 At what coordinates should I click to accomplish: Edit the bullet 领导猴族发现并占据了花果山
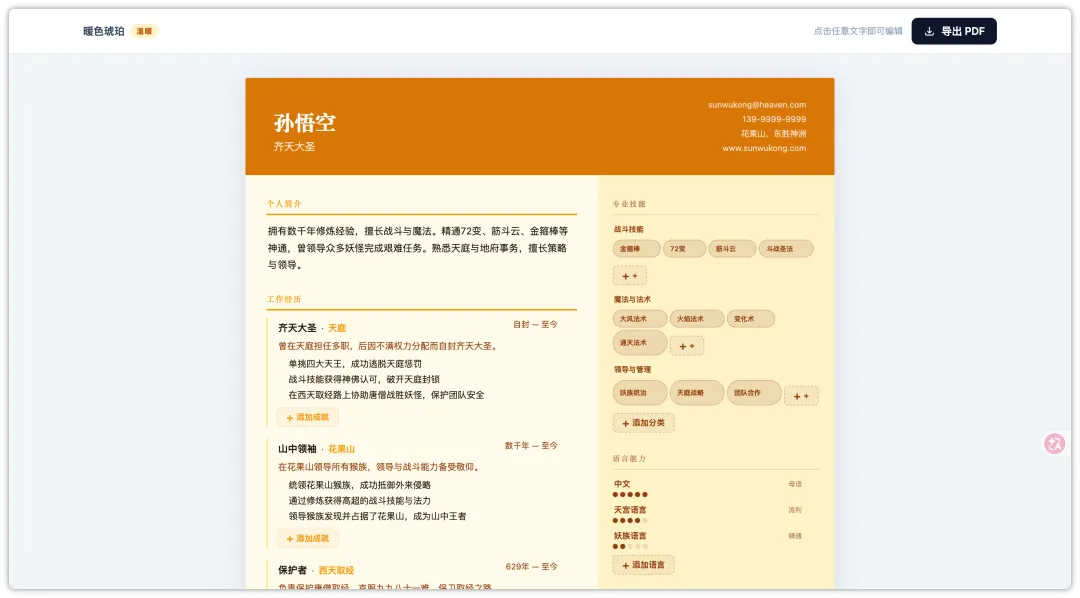(377, 516)
